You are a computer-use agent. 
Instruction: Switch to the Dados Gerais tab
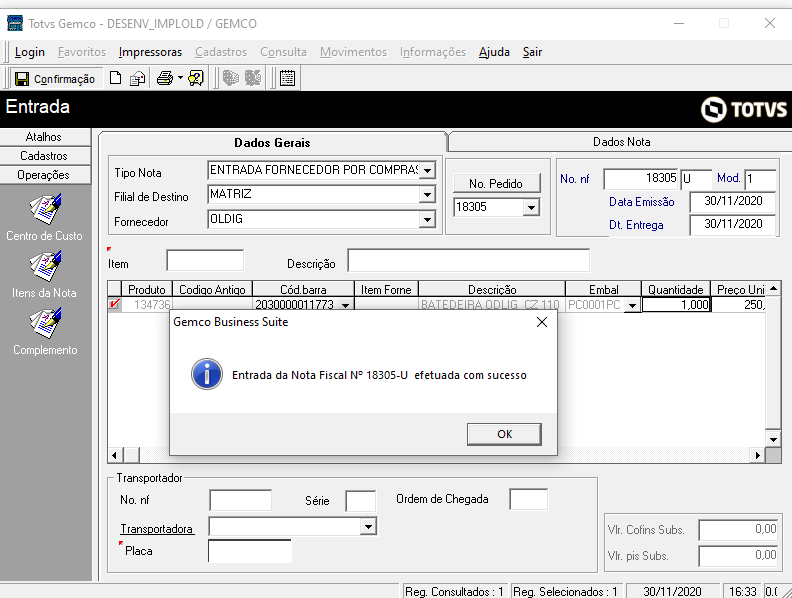pyautogui.click(x=272, y=142)
